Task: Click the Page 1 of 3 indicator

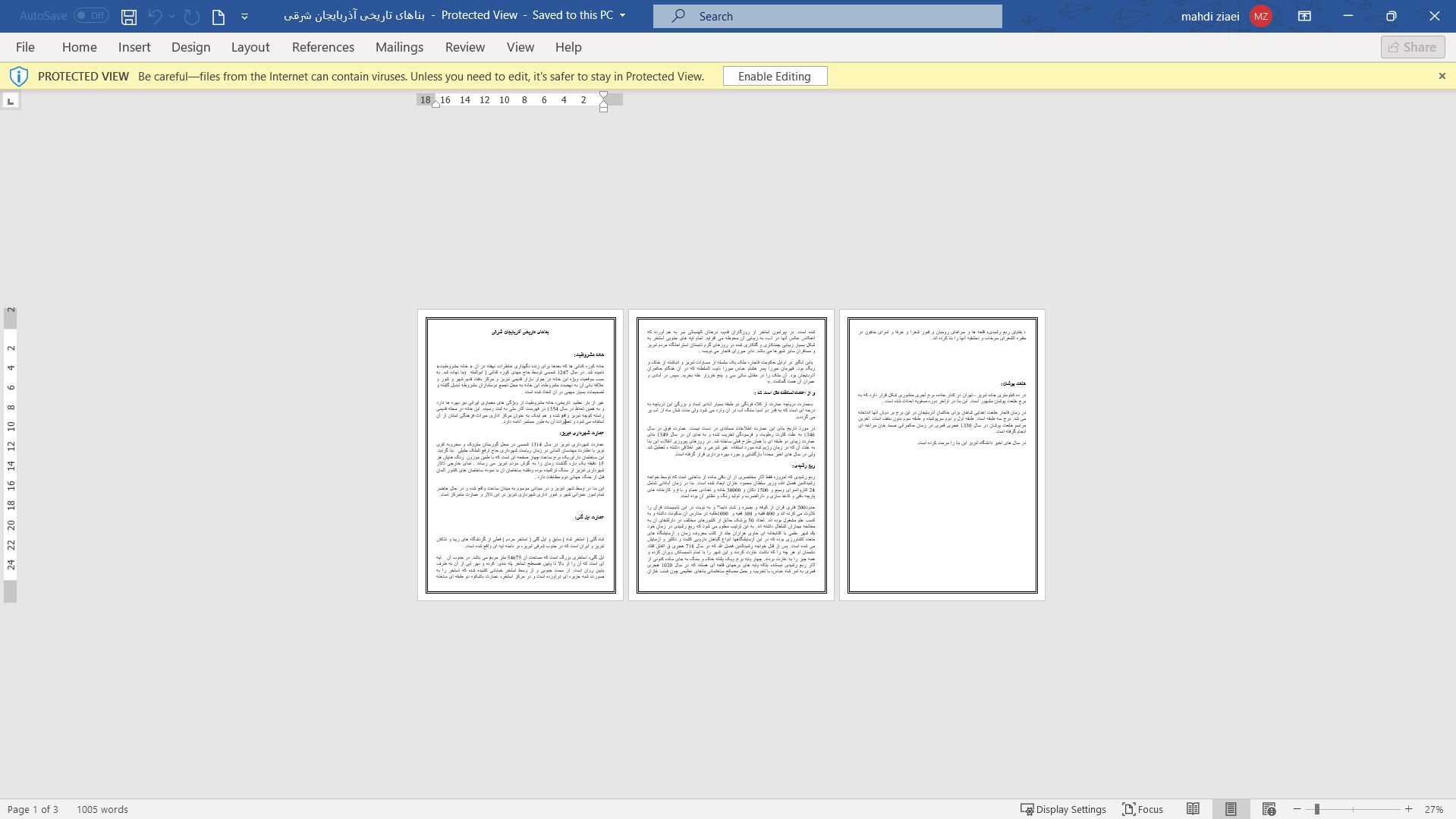Action: 33,809
